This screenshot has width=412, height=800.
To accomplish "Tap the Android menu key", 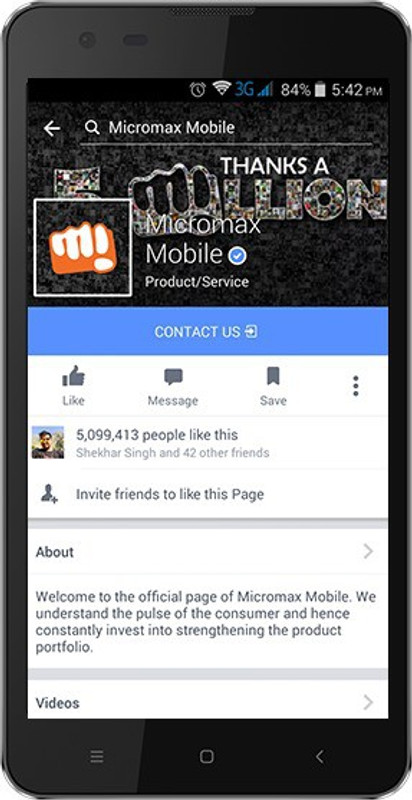I will pyautogui.click(x=97, y=757).
